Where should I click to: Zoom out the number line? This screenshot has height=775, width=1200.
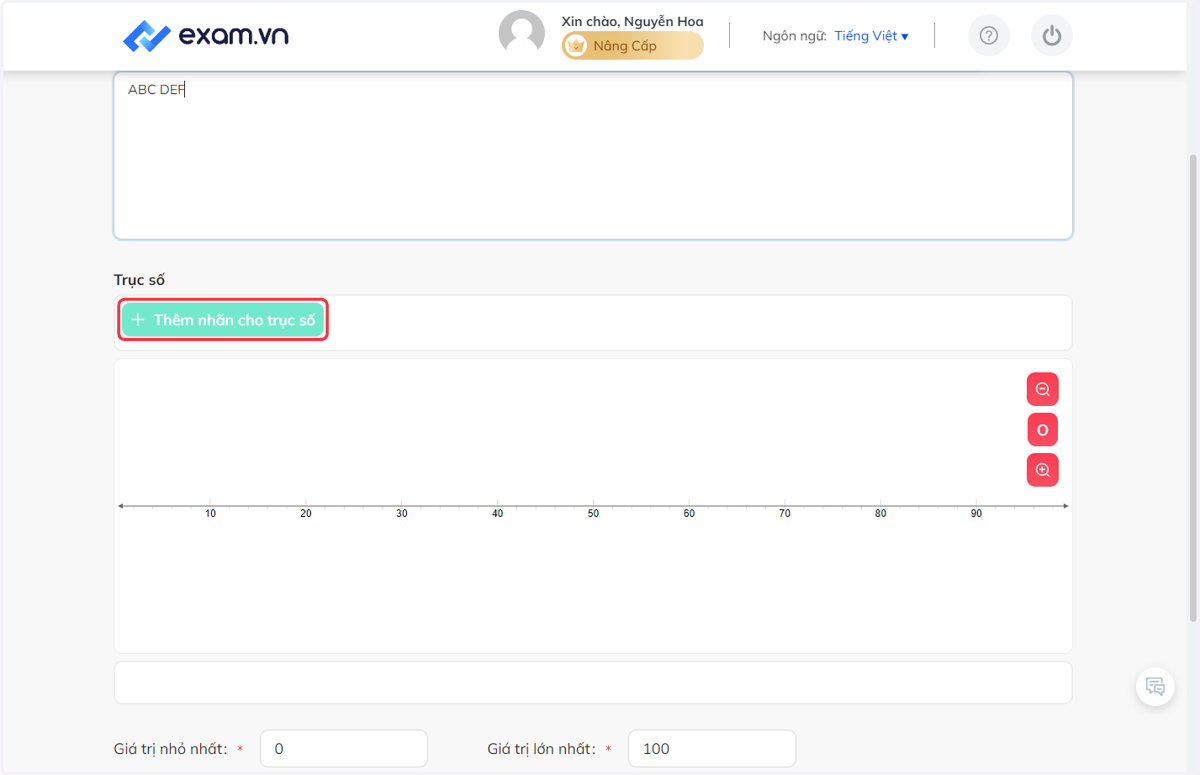pos(1043,389)
